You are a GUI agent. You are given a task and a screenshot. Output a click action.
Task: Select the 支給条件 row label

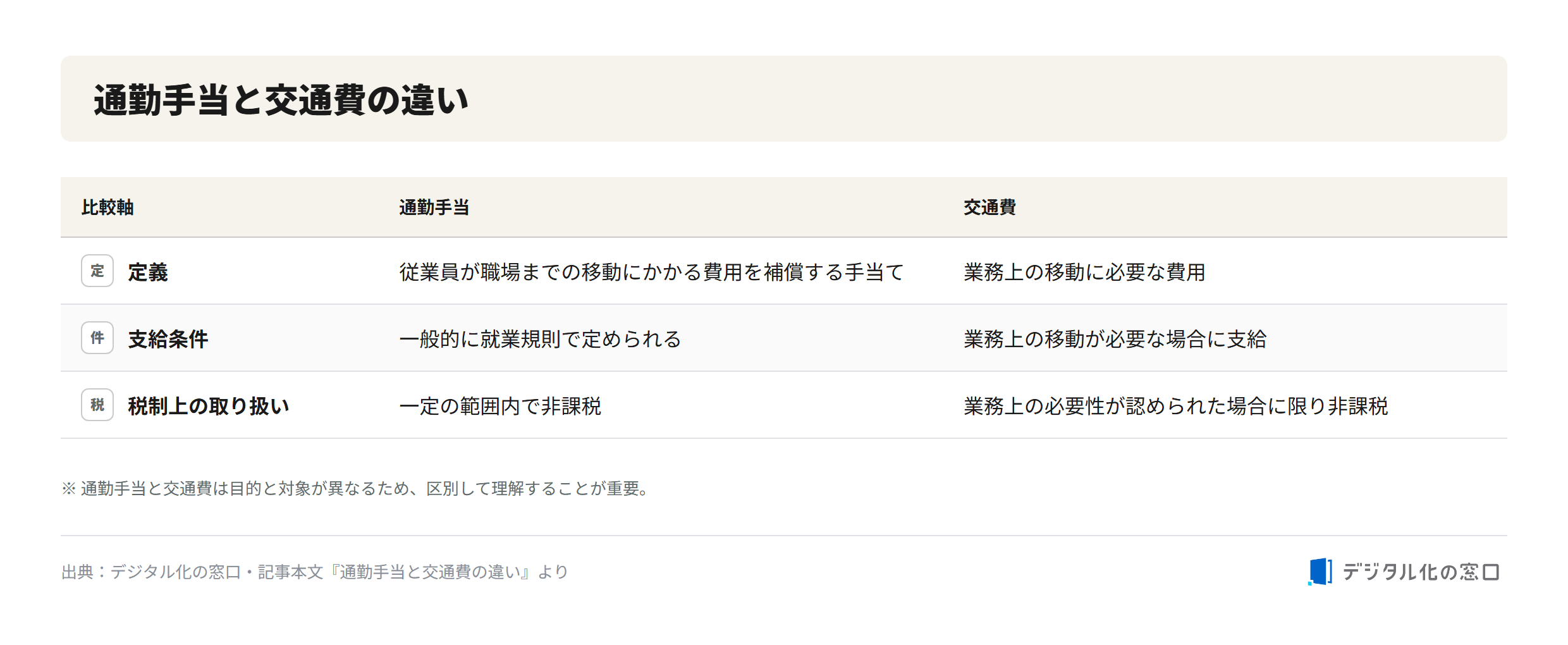[168, 339]
